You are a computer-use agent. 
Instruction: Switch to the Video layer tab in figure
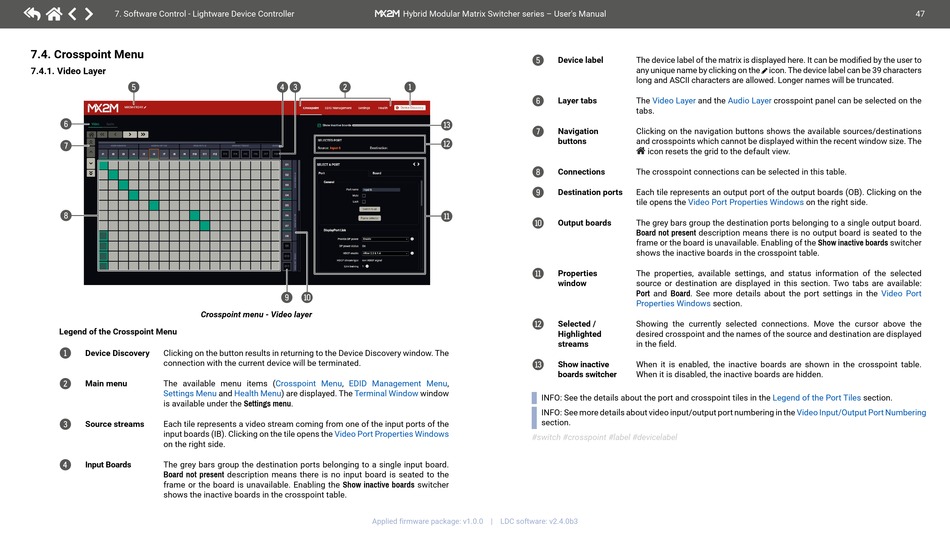95,124
